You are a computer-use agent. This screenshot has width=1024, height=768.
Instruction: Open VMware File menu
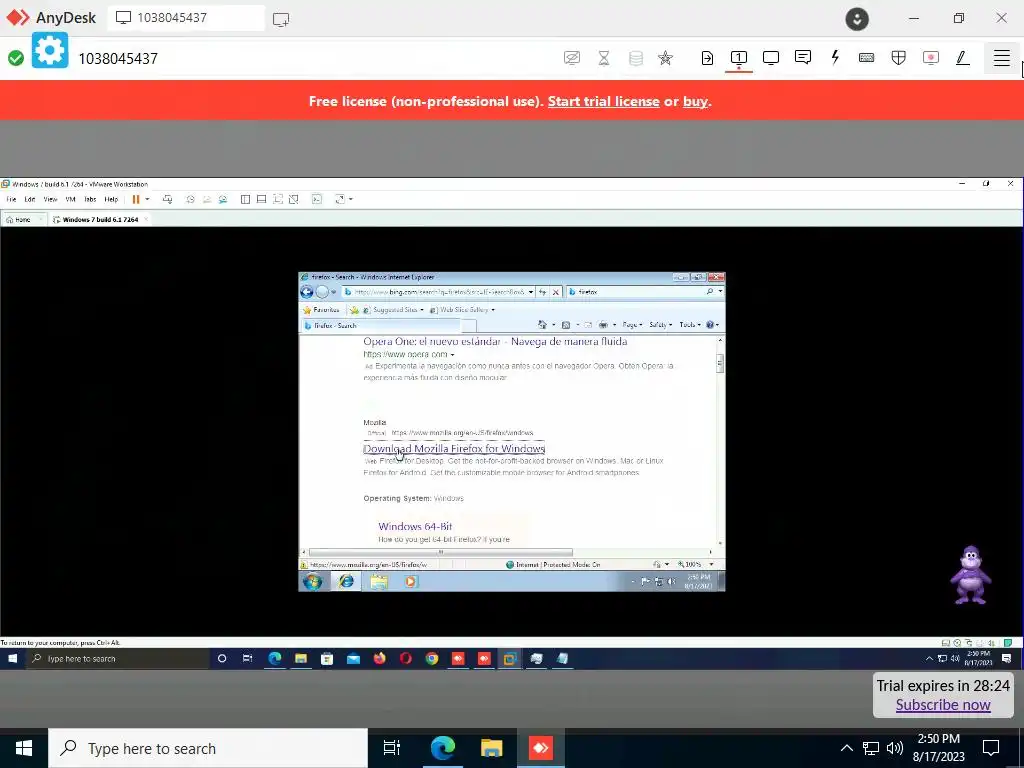tap(11, 199)
